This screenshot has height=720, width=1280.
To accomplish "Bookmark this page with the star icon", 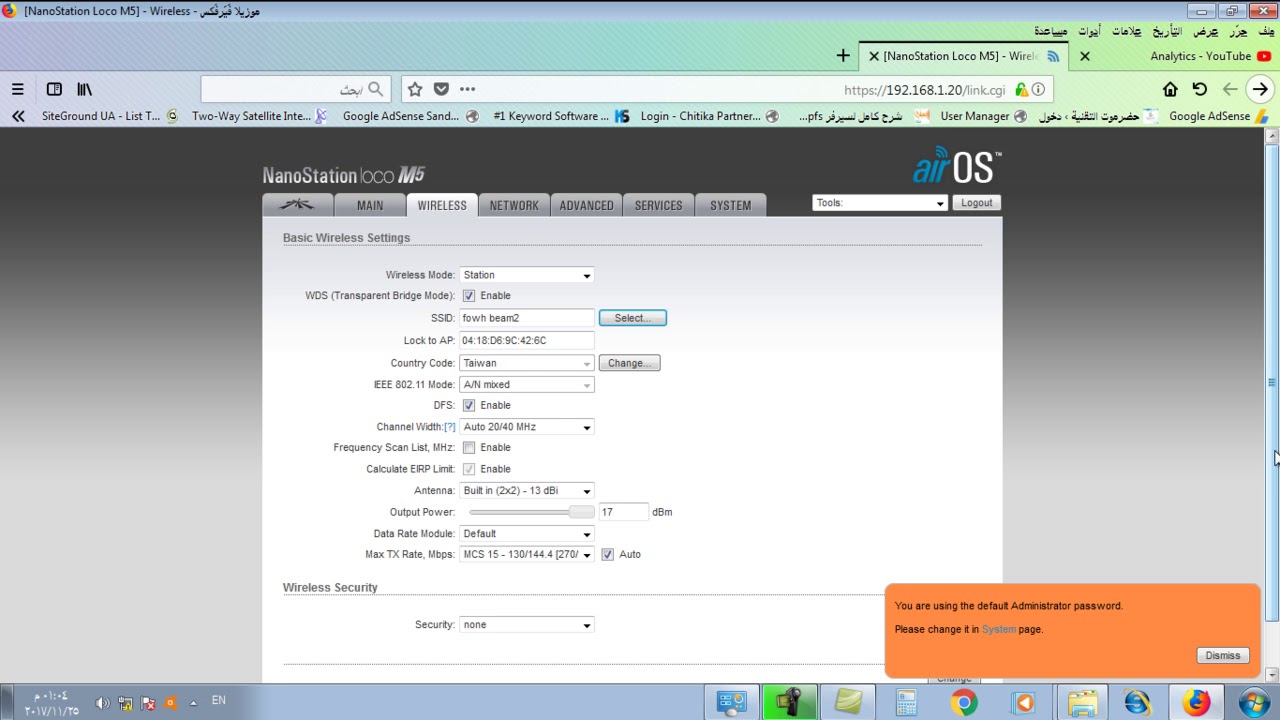I will 415,89.
